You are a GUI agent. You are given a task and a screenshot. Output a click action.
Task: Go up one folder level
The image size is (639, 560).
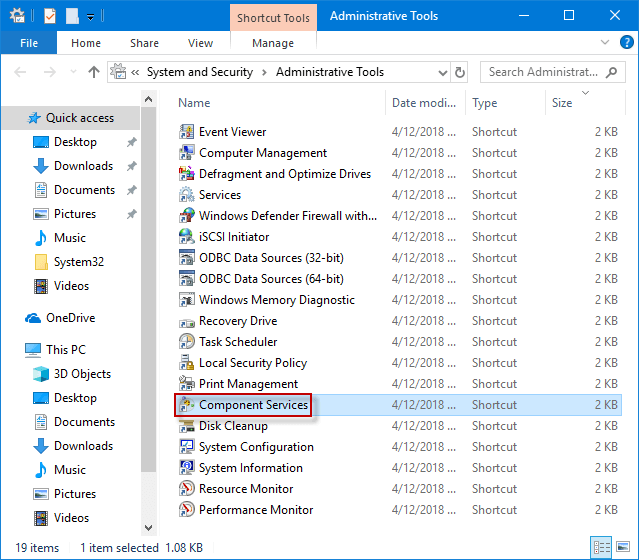pos(94,72)
